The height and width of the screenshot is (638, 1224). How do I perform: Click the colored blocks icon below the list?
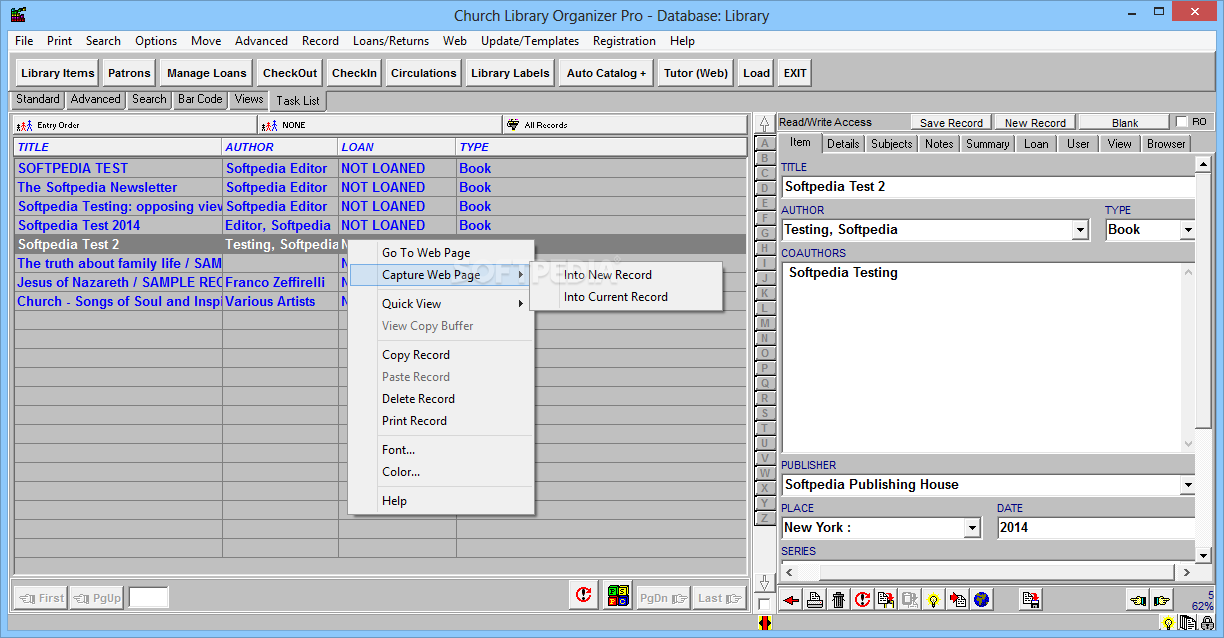(x=618, y=595)
